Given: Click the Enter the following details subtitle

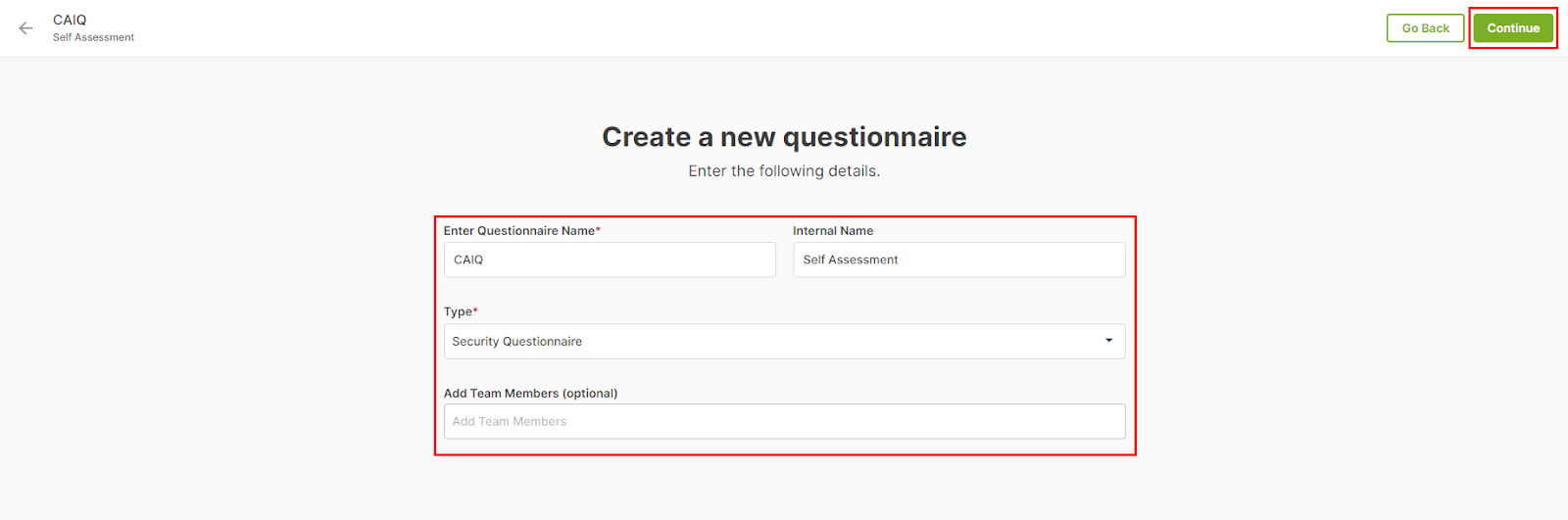Looking at the screenshot, I should (x=784, y=171).
